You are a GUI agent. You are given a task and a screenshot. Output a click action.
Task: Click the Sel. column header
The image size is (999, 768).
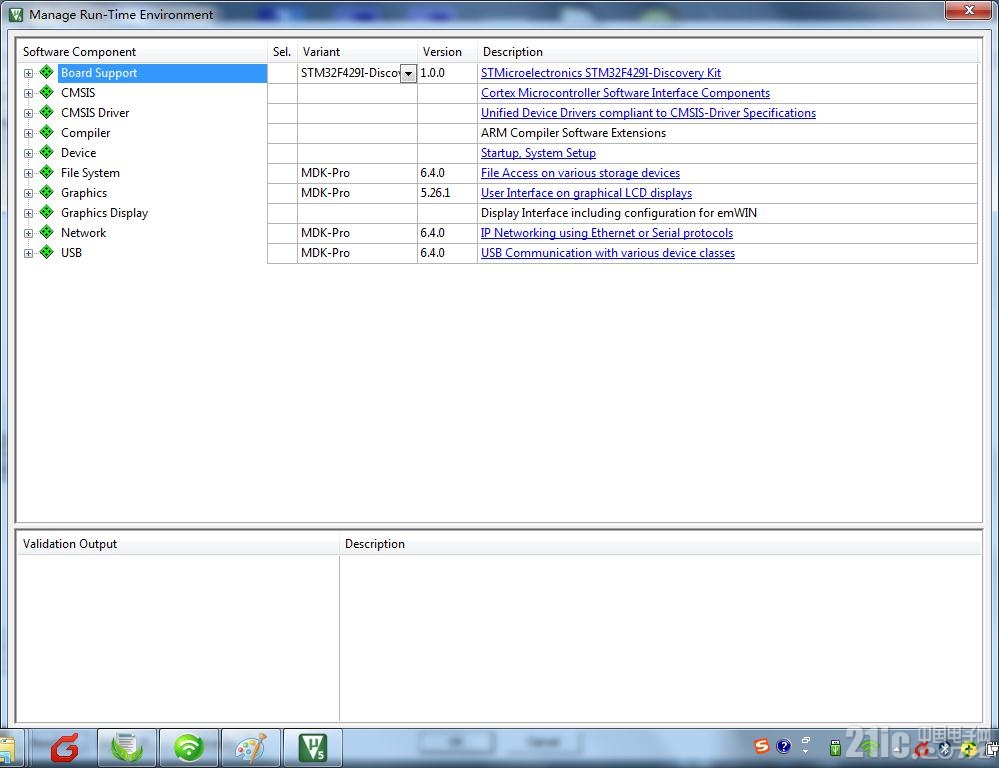click(x=282, y=52)
